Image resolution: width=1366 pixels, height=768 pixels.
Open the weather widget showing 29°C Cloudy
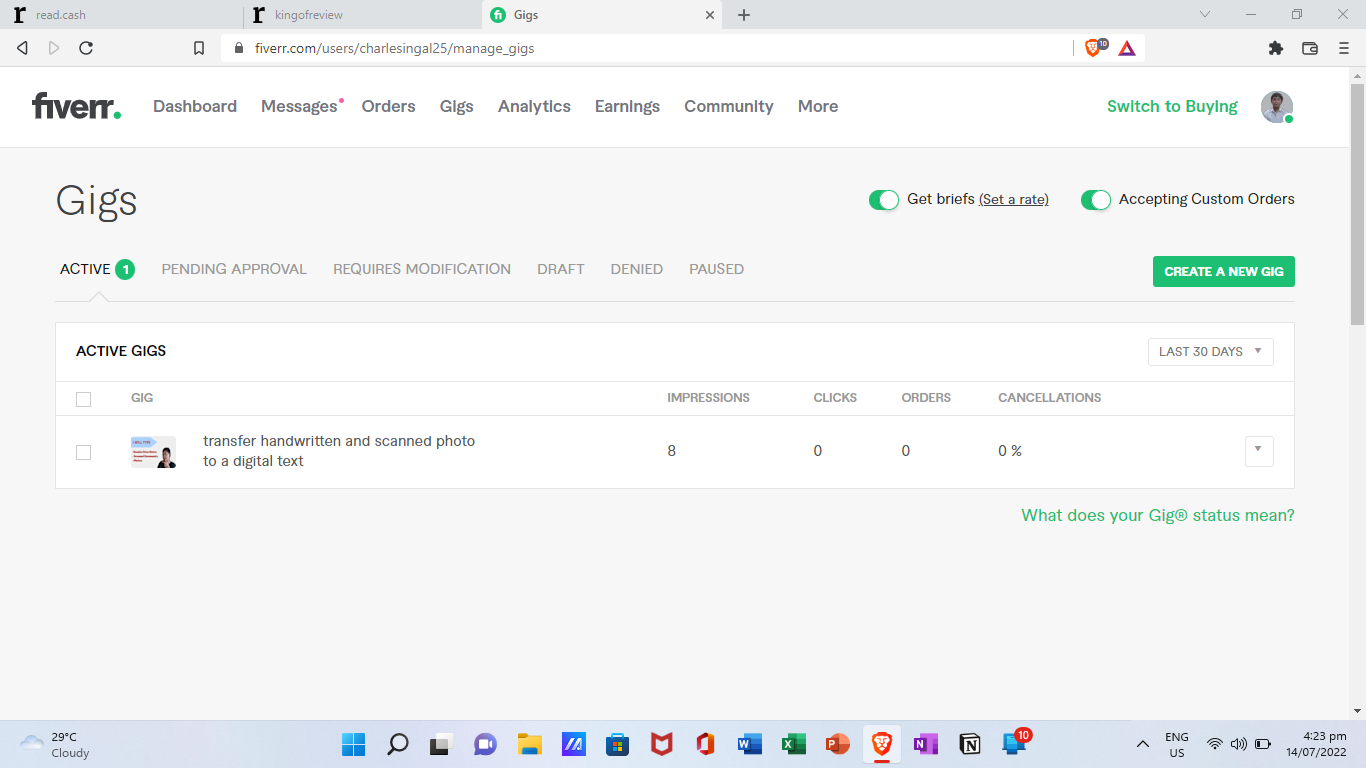56,744
